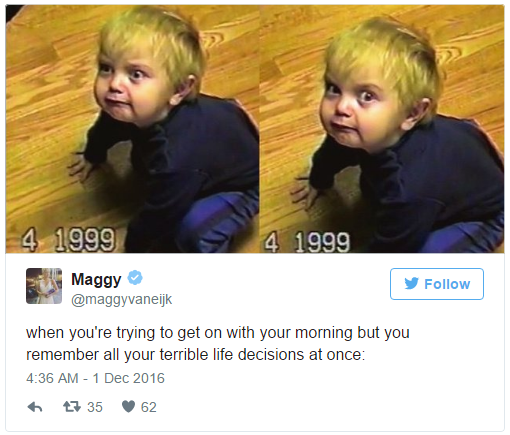Screen dimensions: 510x435
Task: Click the Twitter bird icon in Follow button
Action: pos(411,284)
